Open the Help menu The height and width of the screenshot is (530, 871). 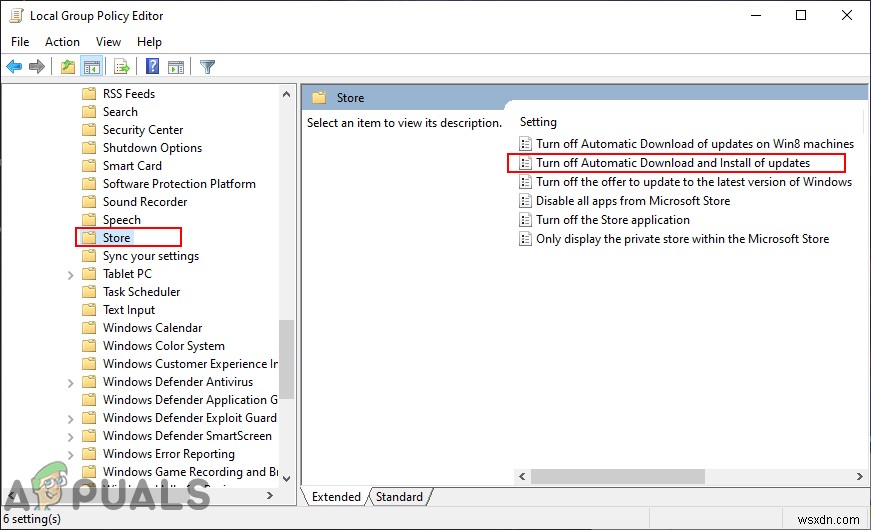149,42
